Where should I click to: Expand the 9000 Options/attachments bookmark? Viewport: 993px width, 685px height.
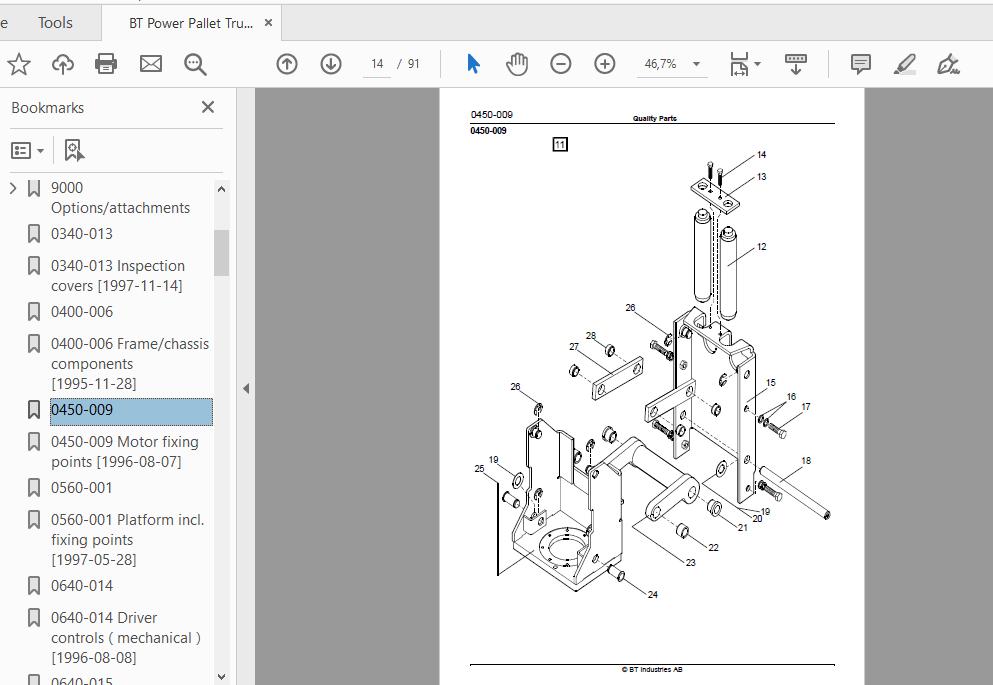click(13, 188)
